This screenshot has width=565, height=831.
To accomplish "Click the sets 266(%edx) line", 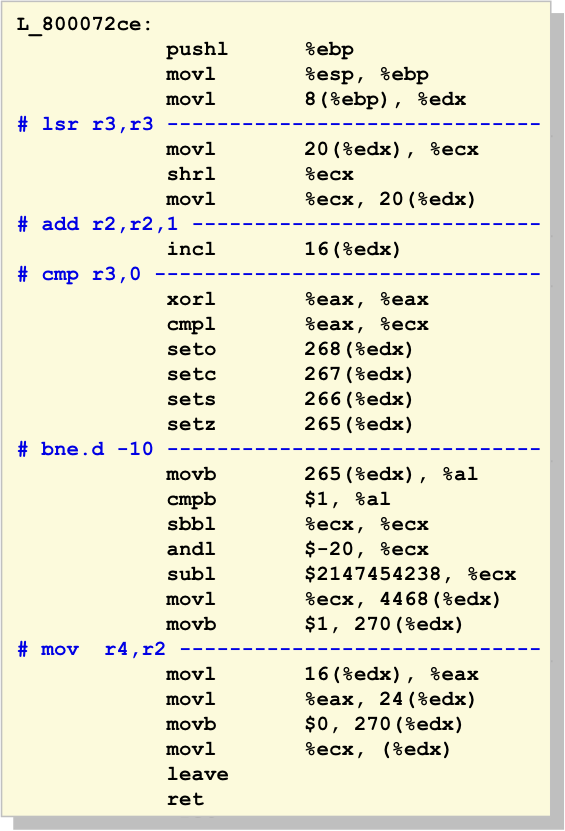I will pos(289,399).
